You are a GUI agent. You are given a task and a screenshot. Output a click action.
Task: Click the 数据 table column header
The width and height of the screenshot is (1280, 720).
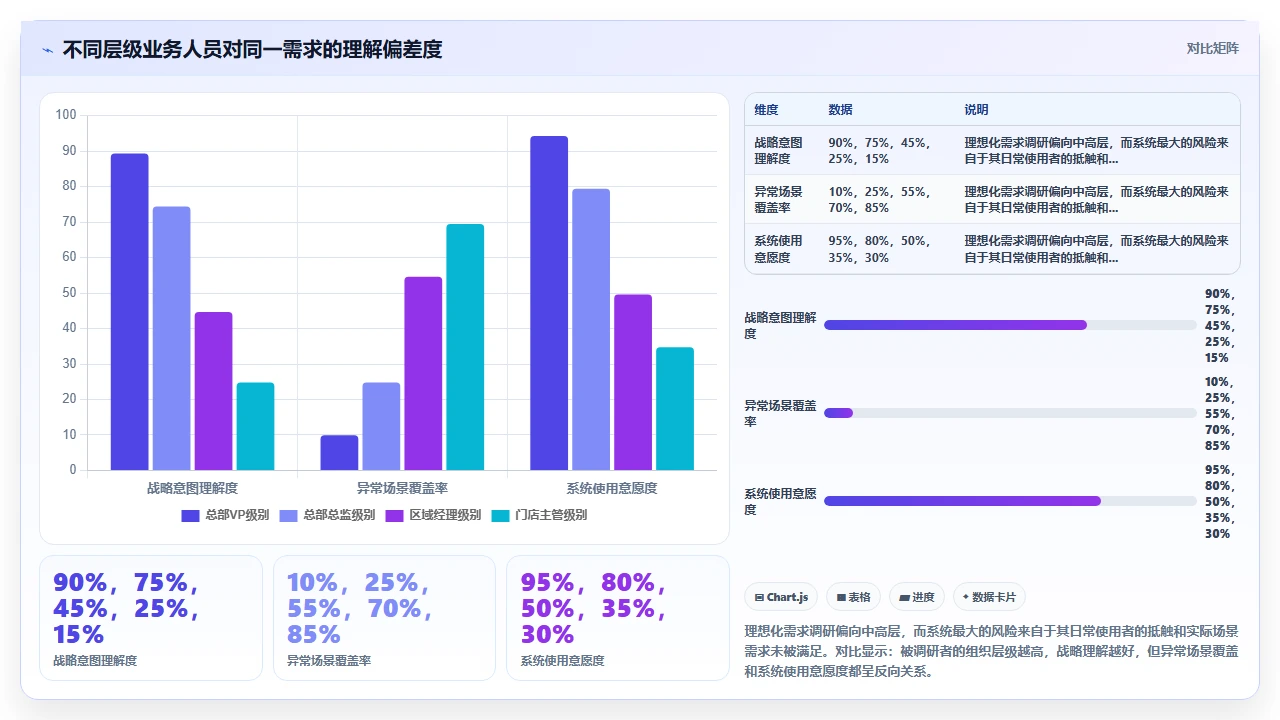click(841, 110)
